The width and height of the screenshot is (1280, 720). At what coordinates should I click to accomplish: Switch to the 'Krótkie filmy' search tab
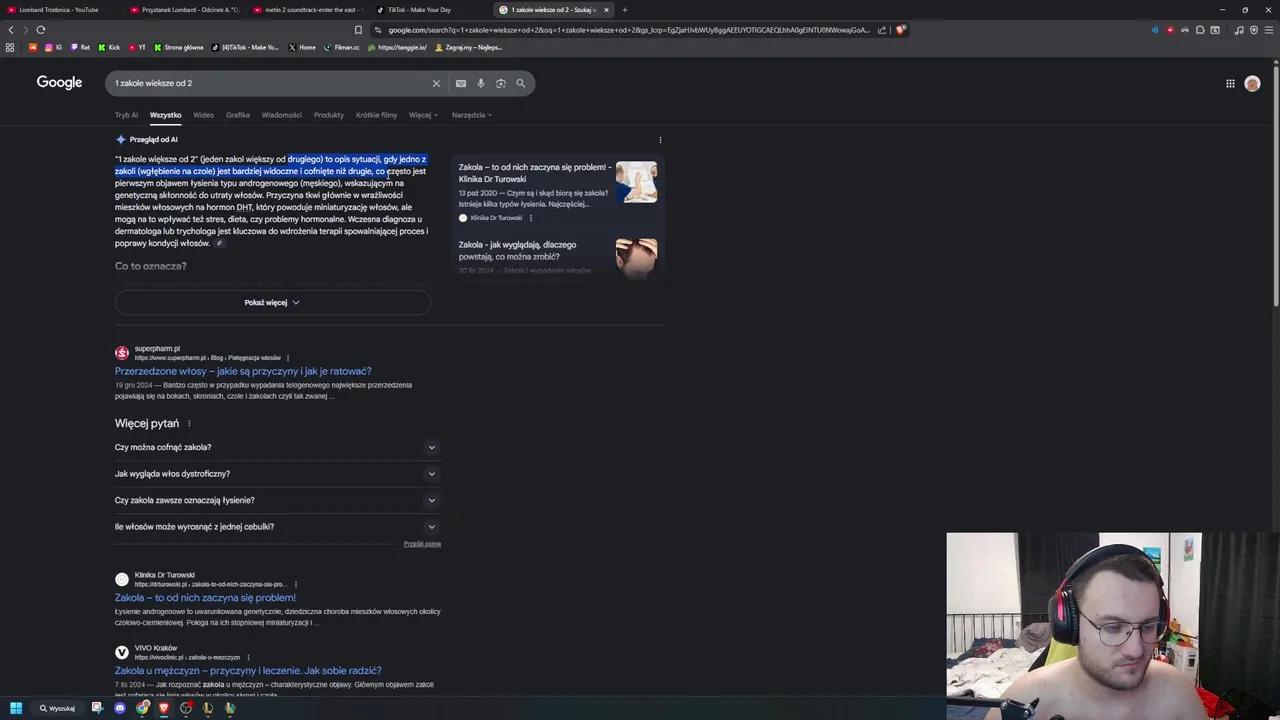376,115
